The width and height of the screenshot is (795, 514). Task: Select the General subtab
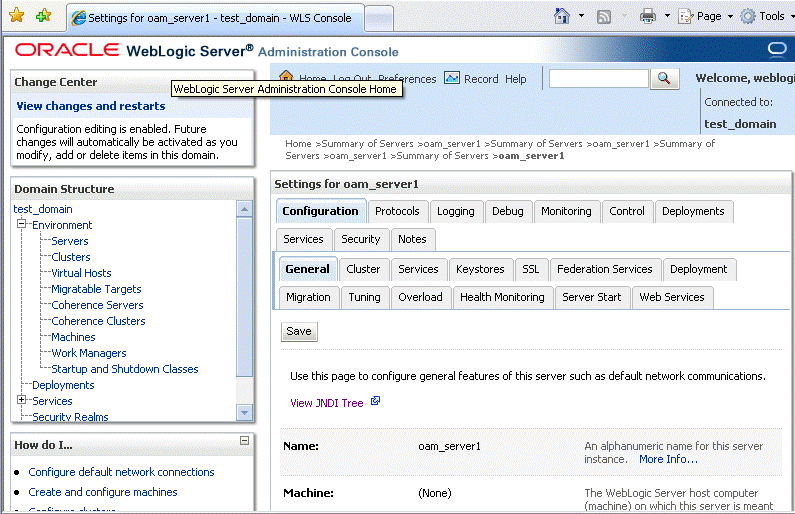click(307, 269)
